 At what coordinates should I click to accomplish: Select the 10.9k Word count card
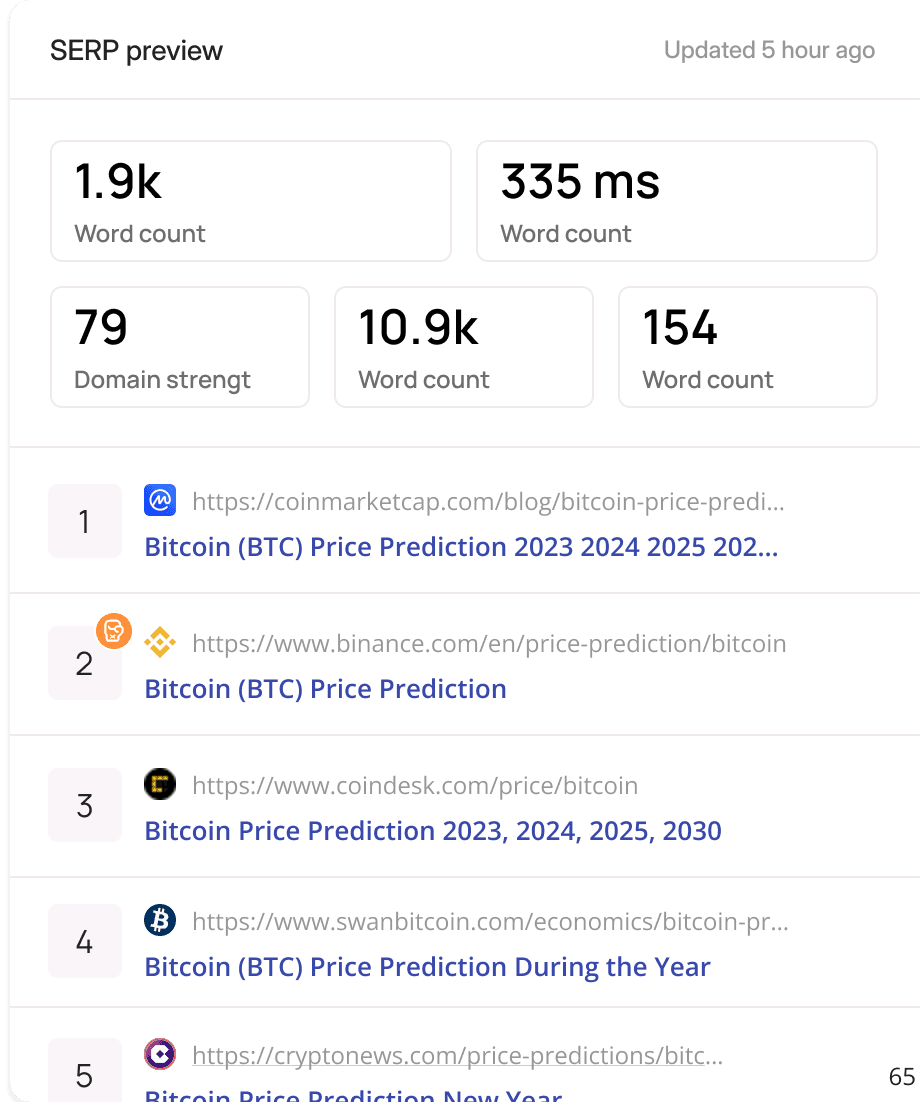click(x=464, y=347)
